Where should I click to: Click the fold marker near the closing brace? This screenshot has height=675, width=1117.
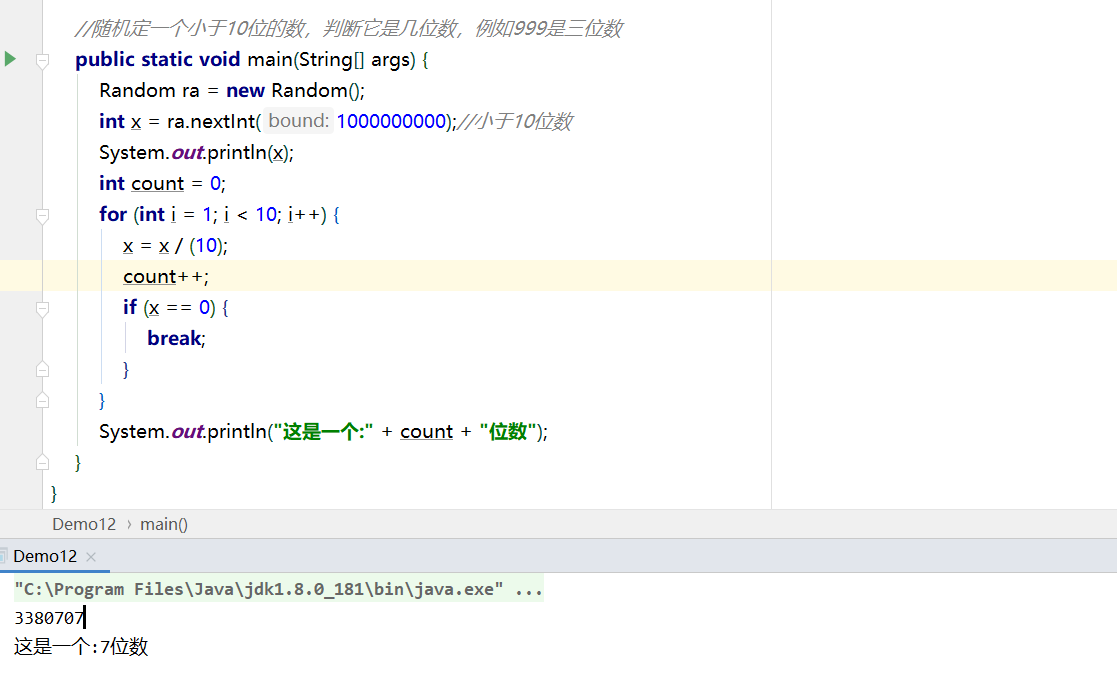[42, 461]
